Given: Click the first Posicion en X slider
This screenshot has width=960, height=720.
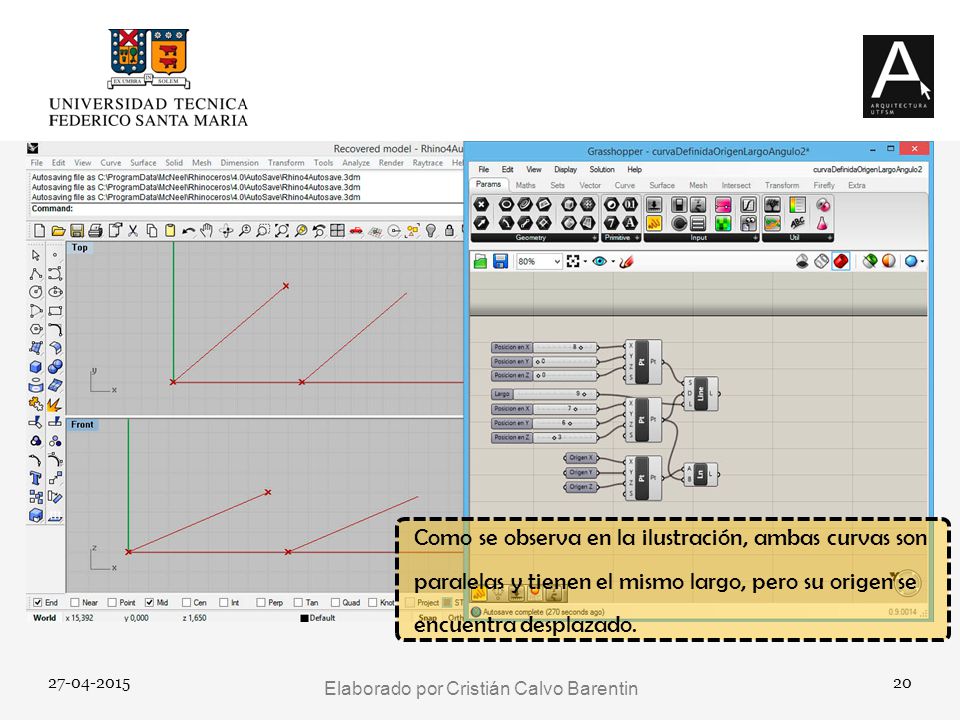Looking at the screenshot, I should (544, 347).
